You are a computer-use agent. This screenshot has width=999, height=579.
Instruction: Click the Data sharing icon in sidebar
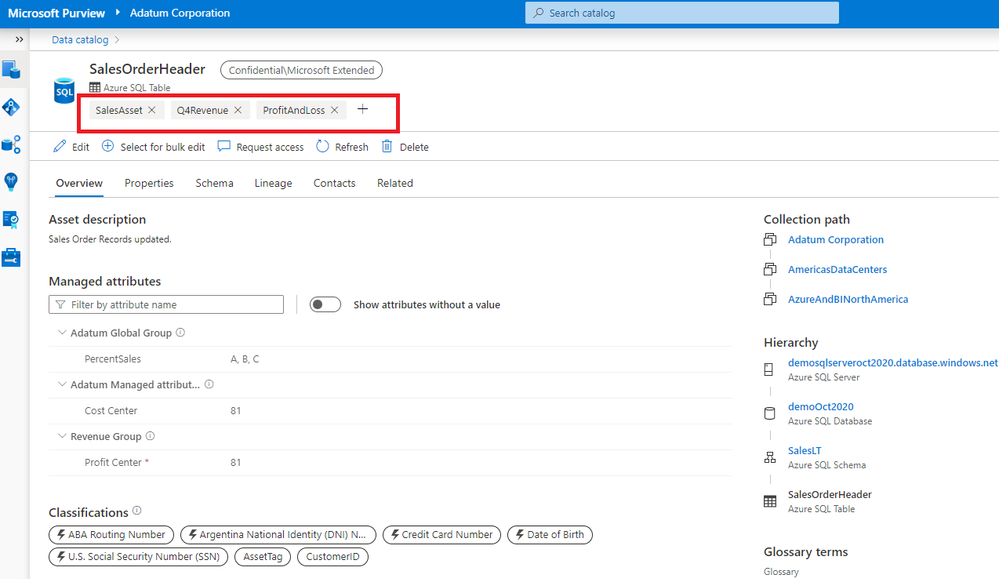pyautogui.click(x=13, y=143)
